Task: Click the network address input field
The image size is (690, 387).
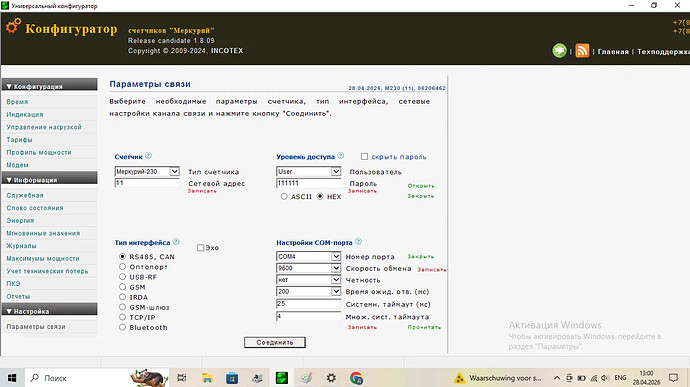Action: point(147,183)
